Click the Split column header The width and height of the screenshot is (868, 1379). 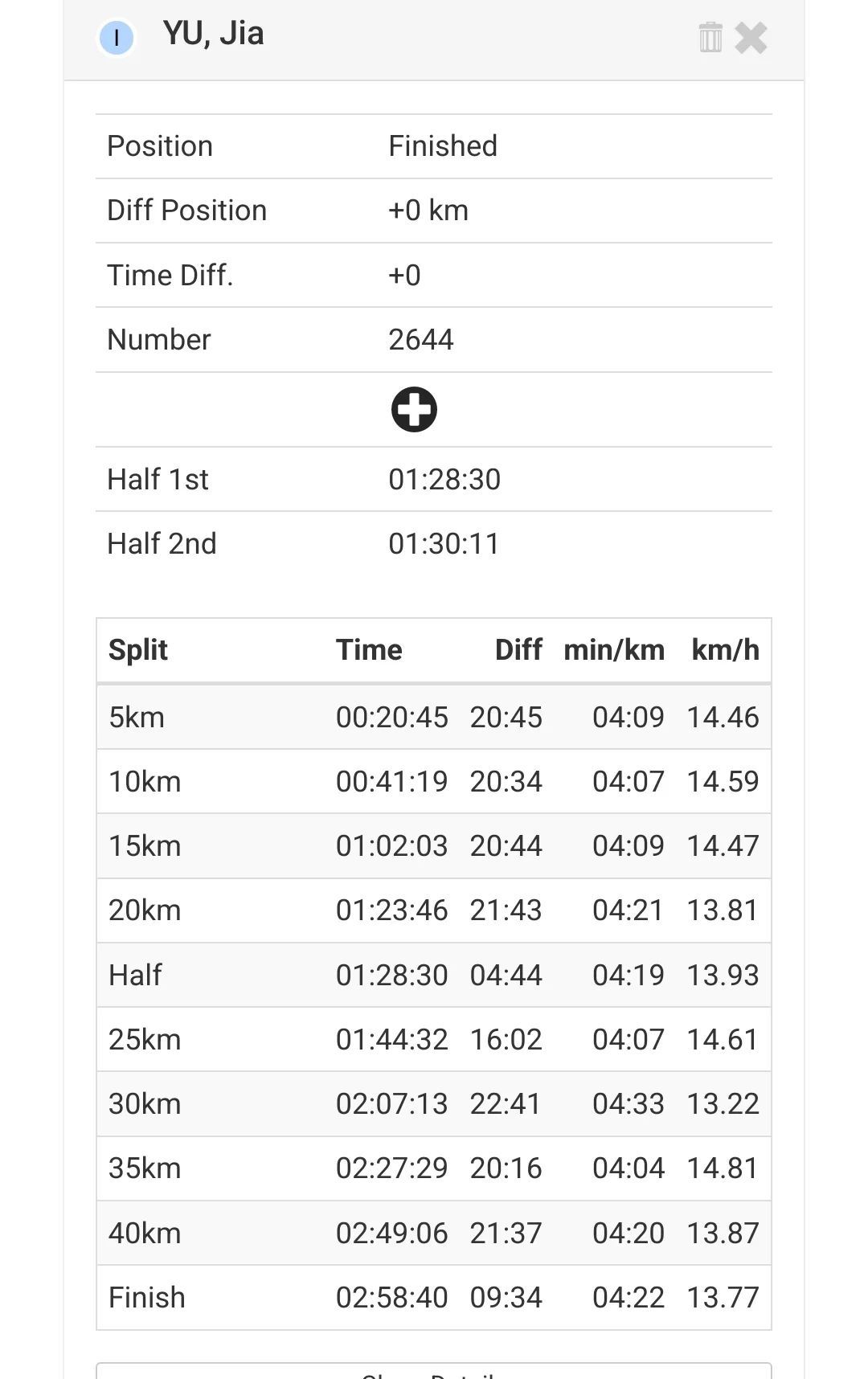click(x=138, y=650)
